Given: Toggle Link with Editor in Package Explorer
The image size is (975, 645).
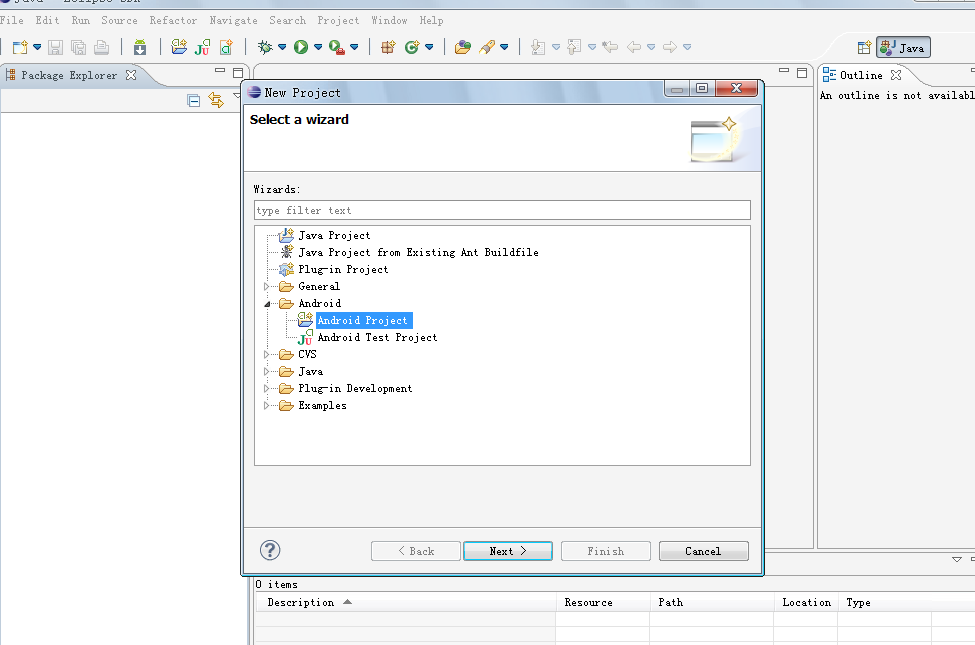Looking at the screenshot, I should [x=216, y=100].
